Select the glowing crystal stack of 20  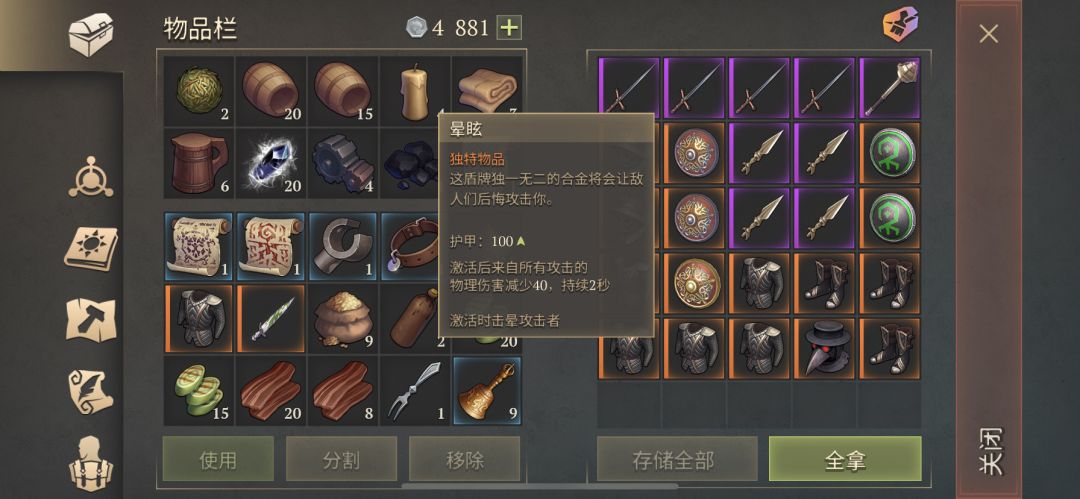tap(271, 163)
